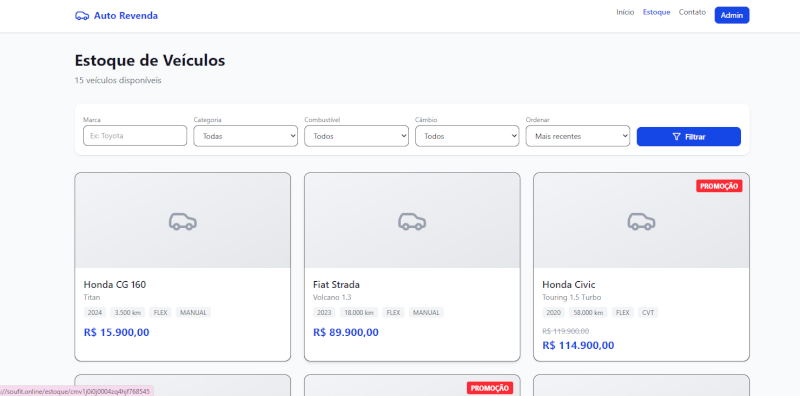Click the price R$ 89.900,00
Image resolution: width=800 pixels, height=396 pixels.
[x=346, y=333]
